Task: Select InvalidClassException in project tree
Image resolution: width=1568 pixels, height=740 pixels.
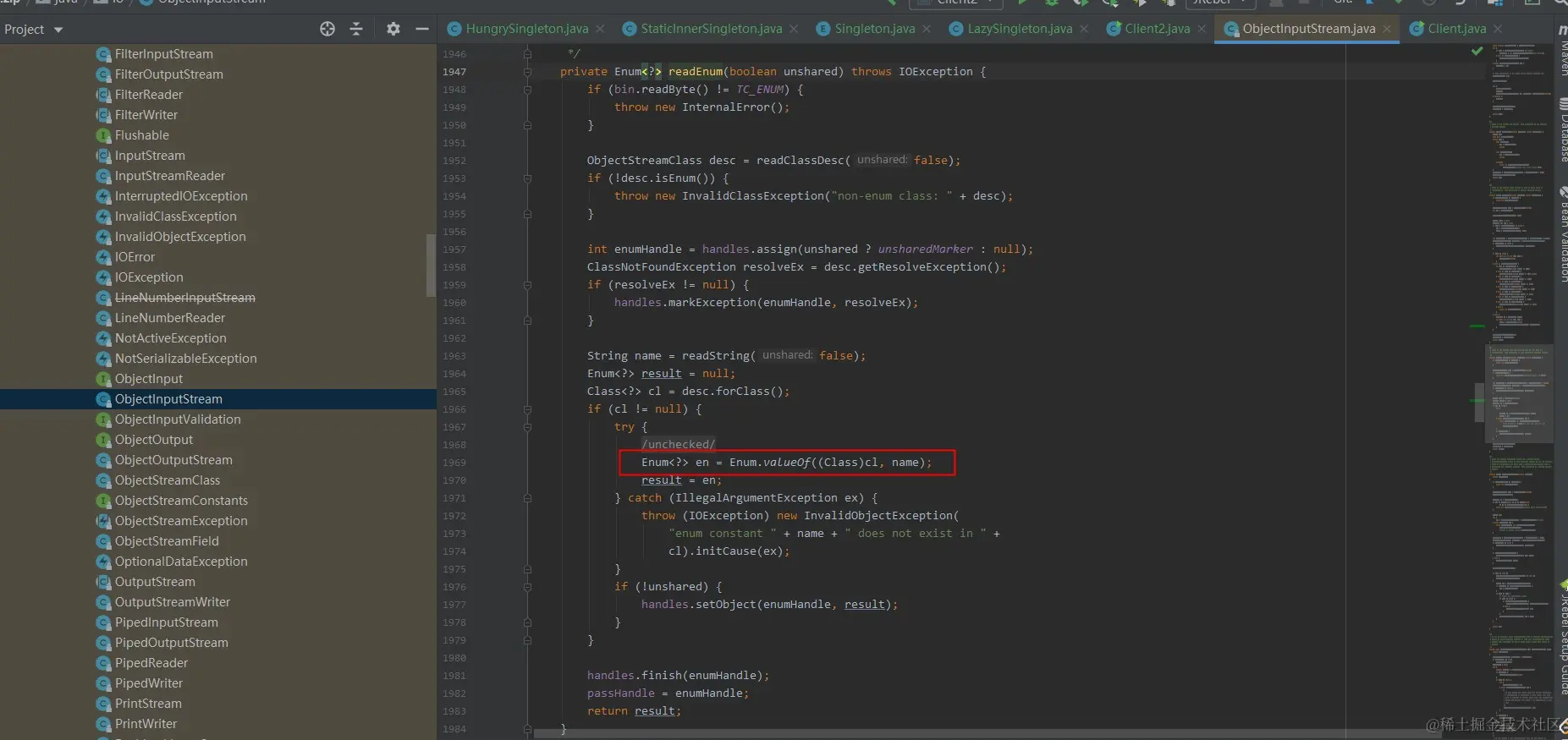Action: click(x=175, y=217)
